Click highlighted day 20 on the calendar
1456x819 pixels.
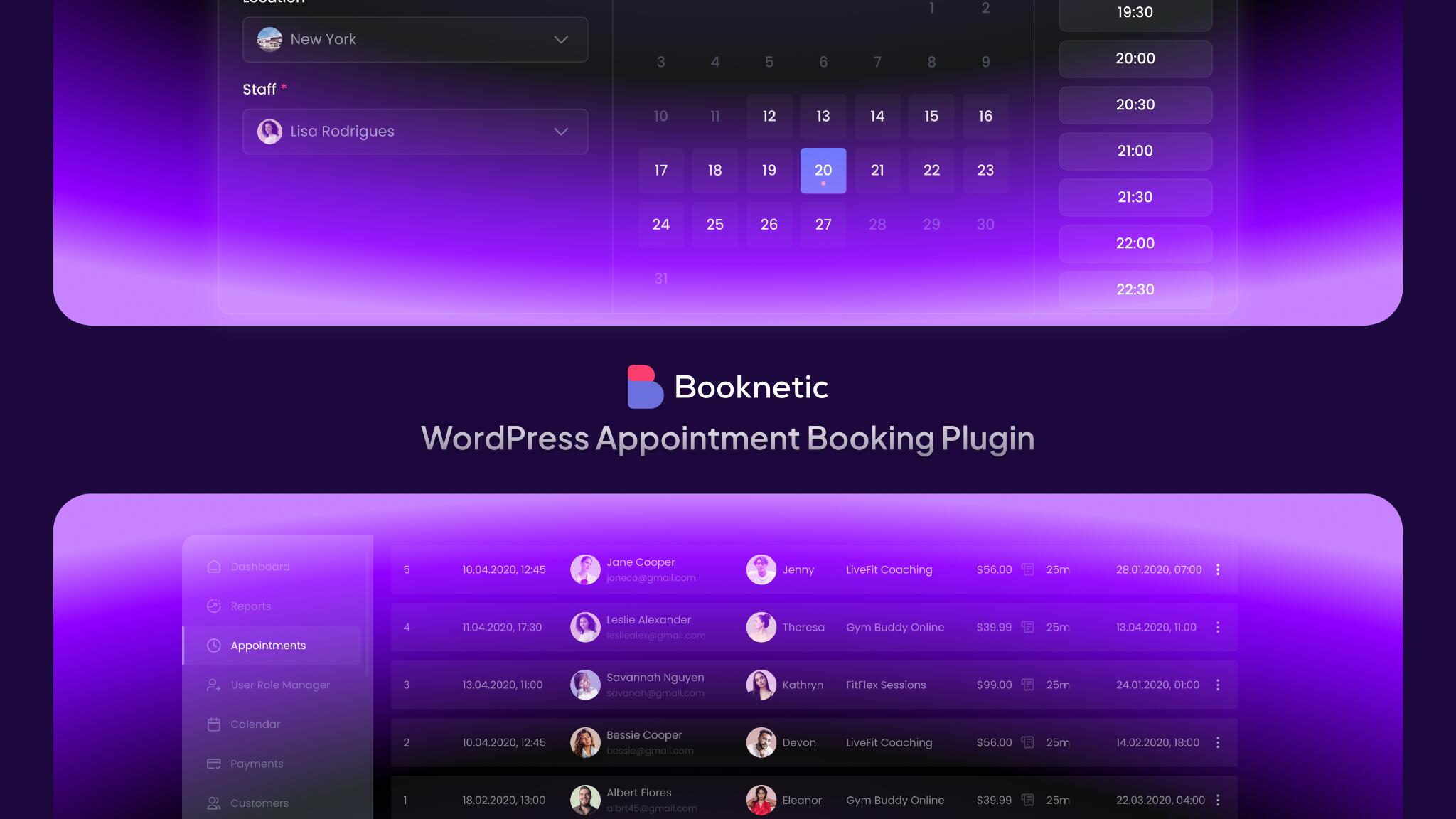[823, 171]
